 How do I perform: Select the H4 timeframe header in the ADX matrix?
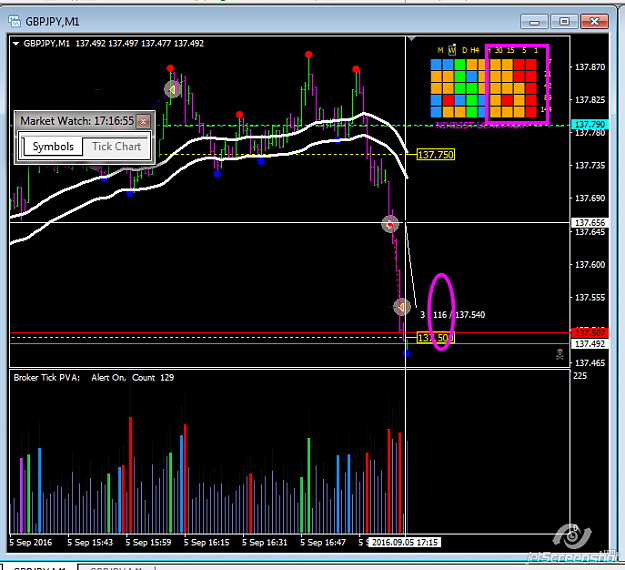pyautogui.click(x=474, y=50)
